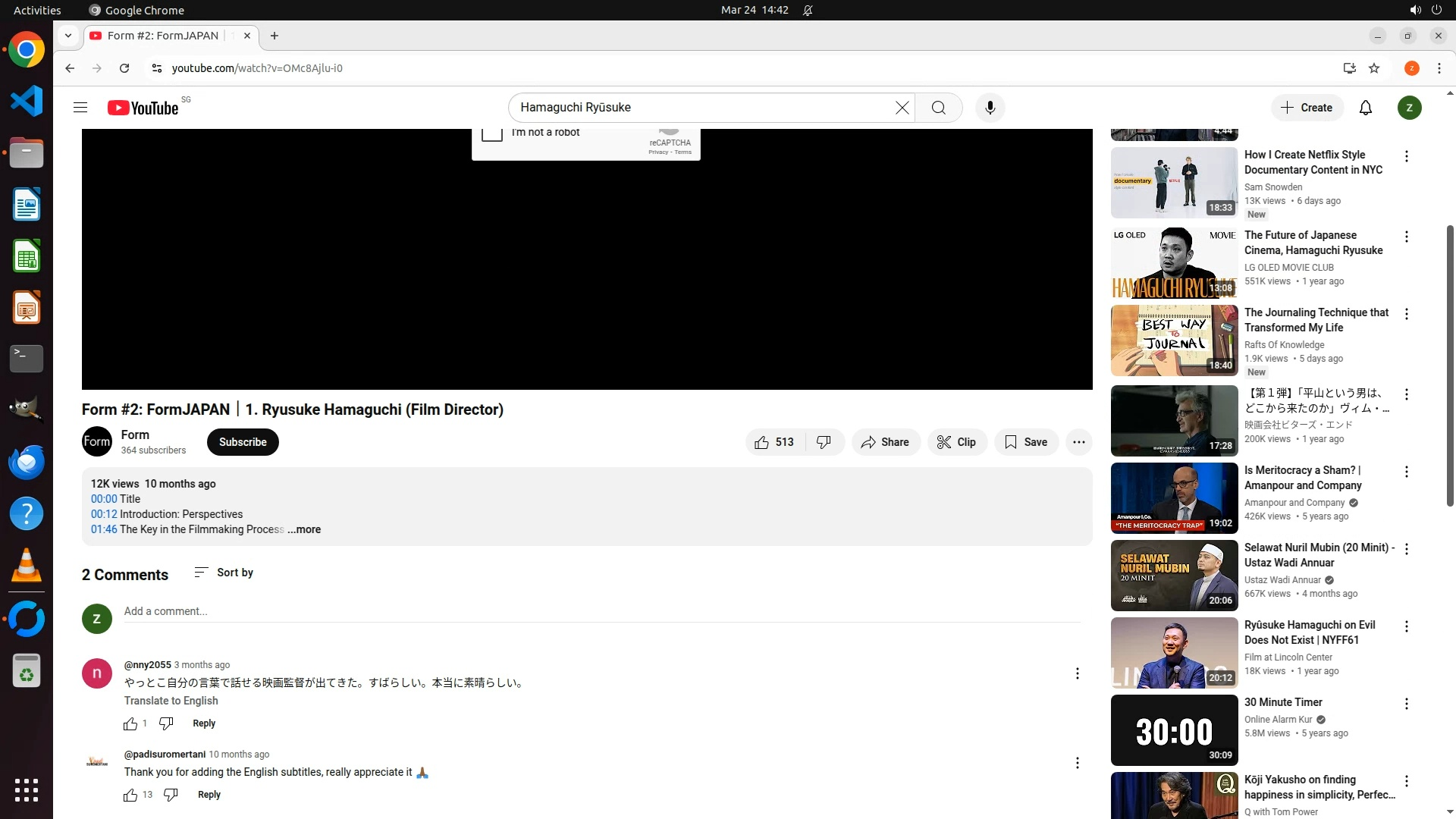Open more actions menu beside Save
The height and width of the screenshot is (819, 1456).
point(1078,442)
